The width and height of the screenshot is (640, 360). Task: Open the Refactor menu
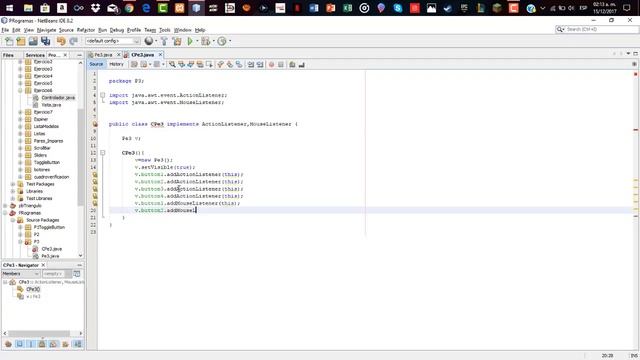[86, 30]
